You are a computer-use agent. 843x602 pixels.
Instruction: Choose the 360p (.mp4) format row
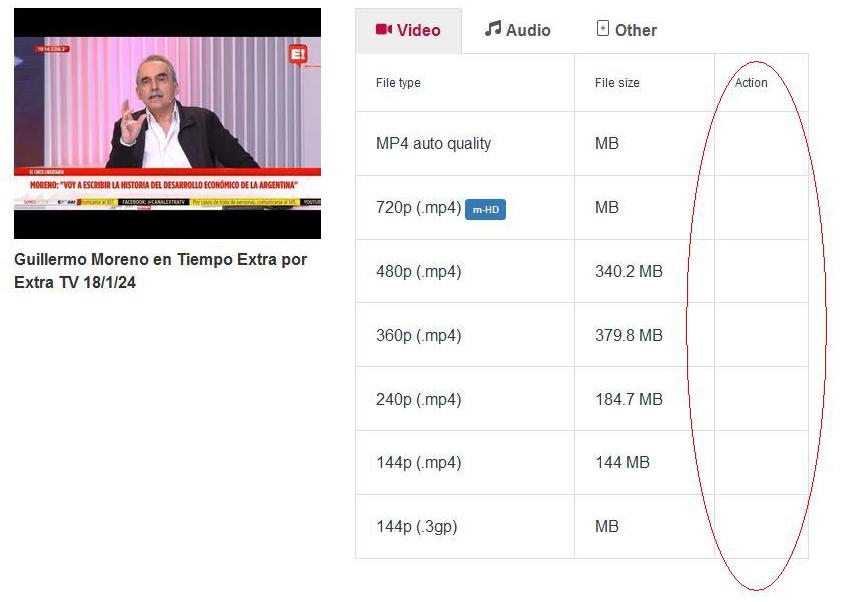(582, 335)
